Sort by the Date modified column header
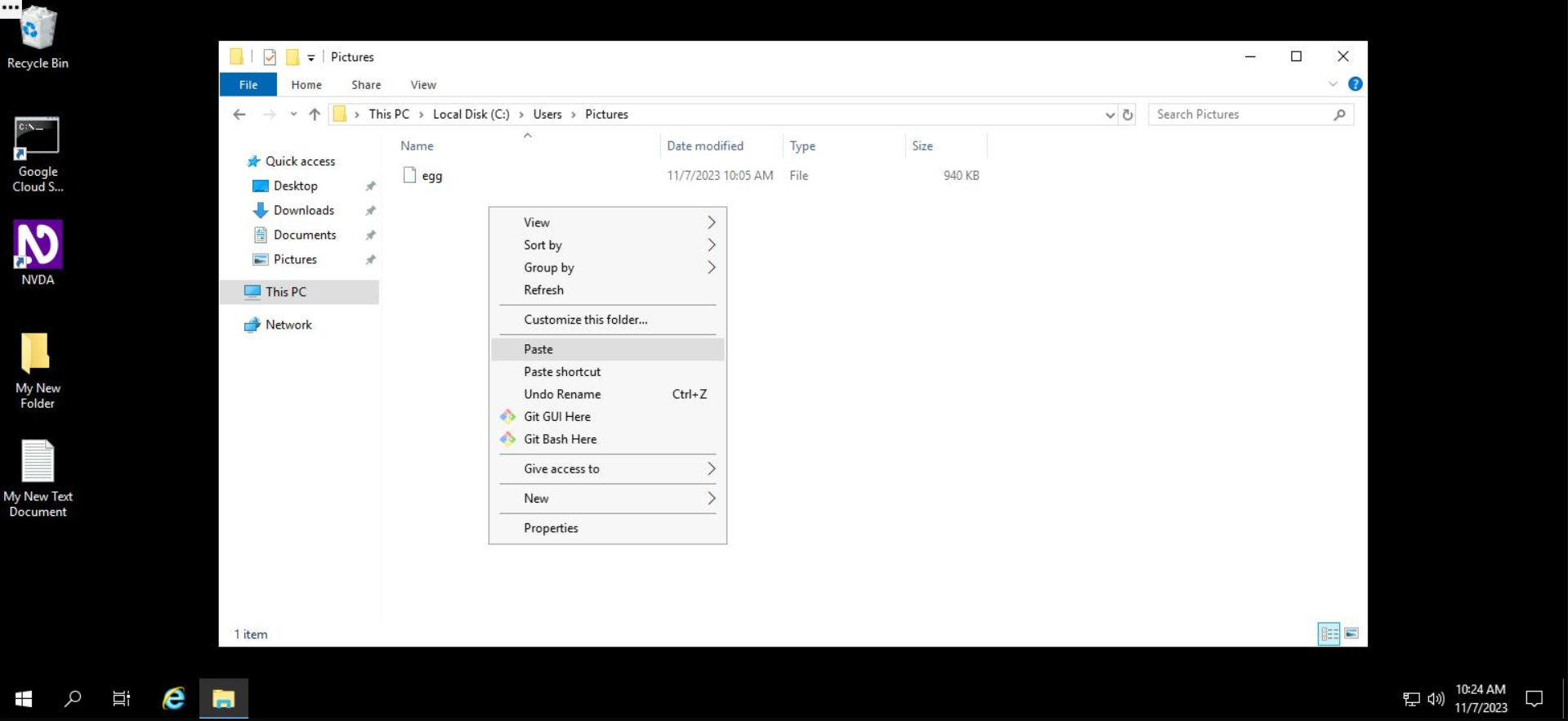Image resolution: width=1568 pixels, height=721 pixels. coord(705,146)
